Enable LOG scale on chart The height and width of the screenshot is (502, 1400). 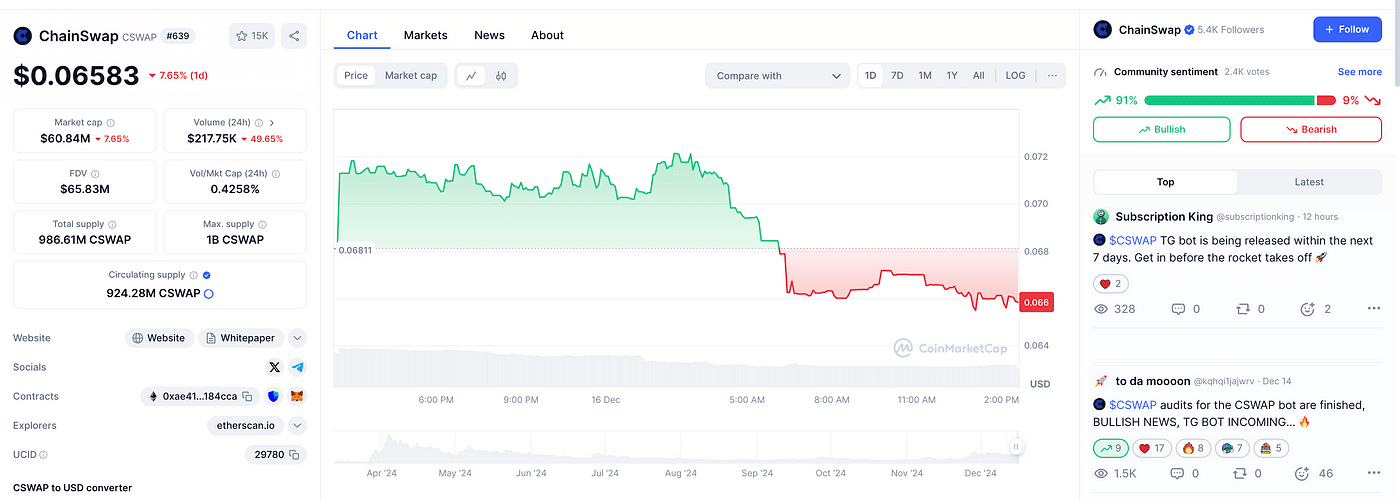(x=1015, y=75)
